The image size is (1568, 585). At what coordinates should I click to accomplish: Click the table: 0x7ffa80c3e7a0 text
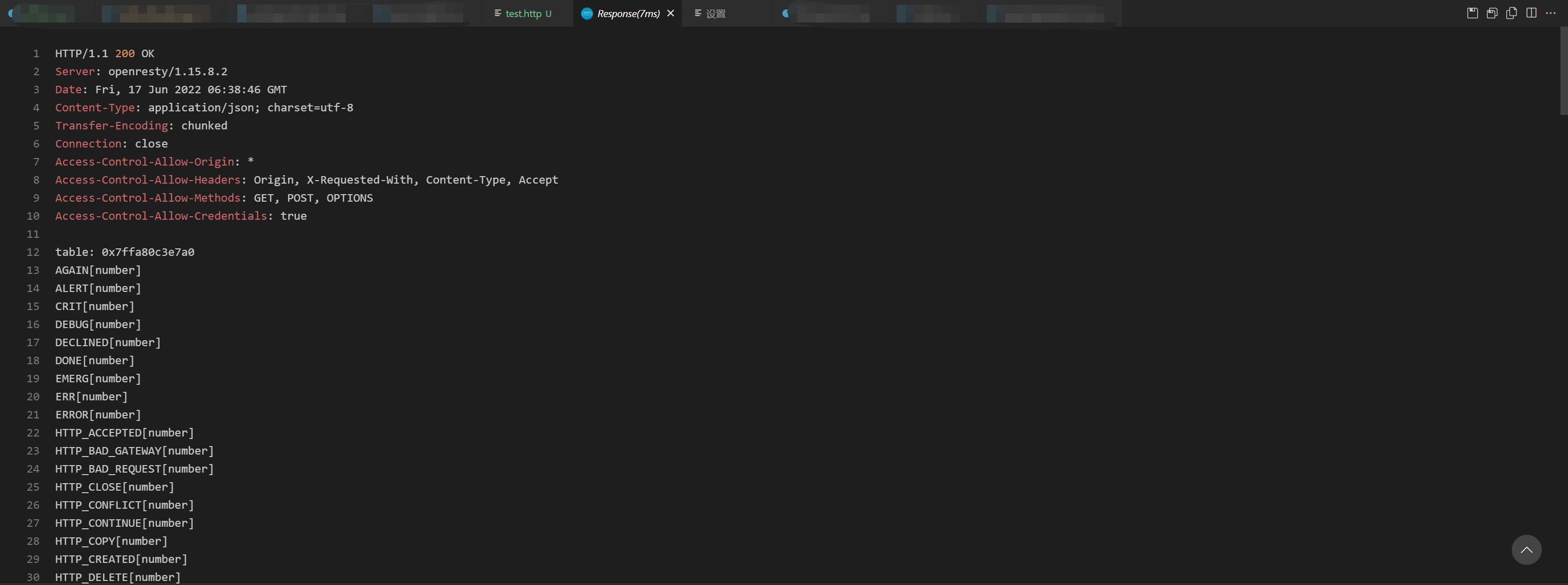click(x=124, y=252)
